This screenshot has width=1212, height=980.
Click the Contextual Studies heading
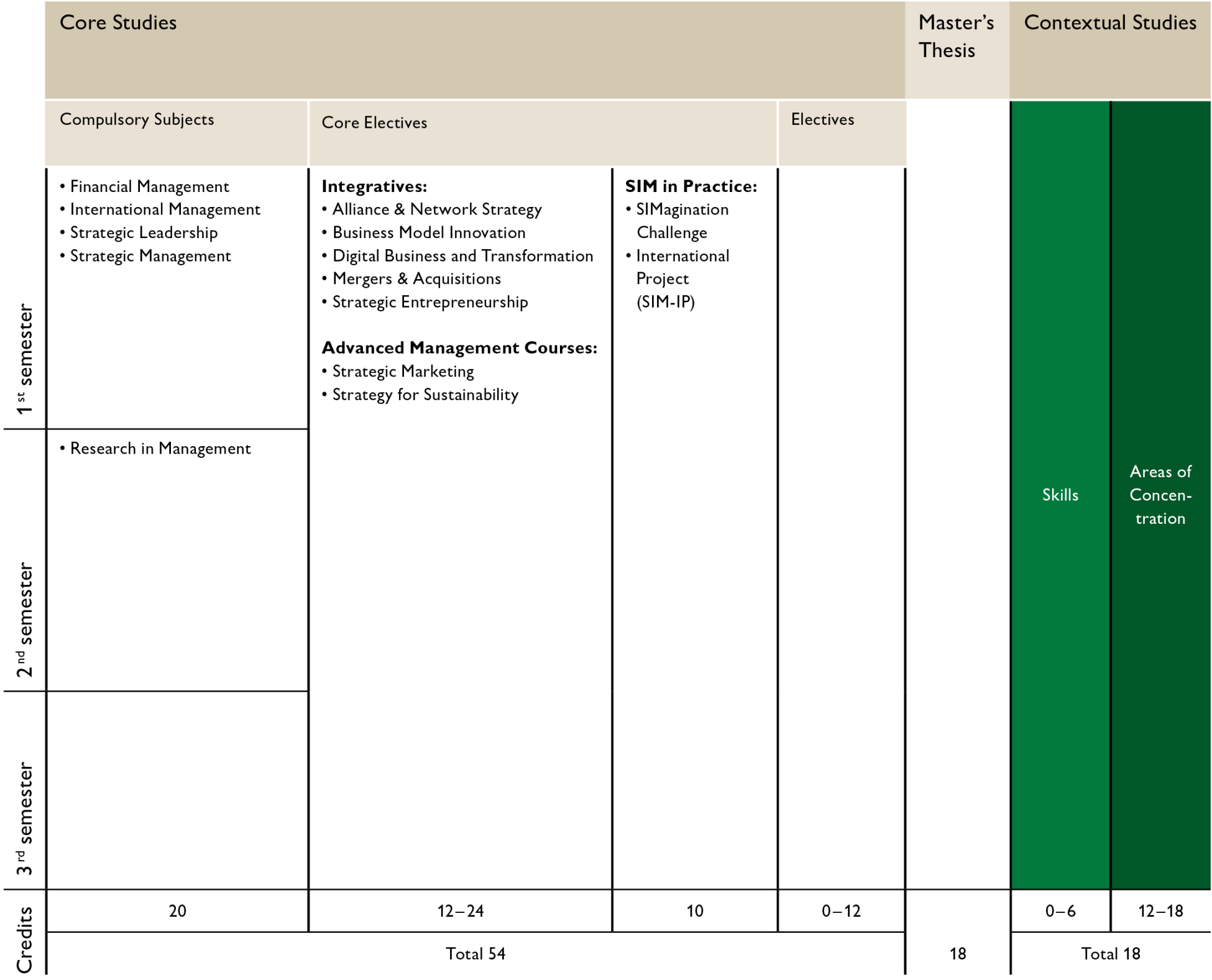click(1109, 23)
